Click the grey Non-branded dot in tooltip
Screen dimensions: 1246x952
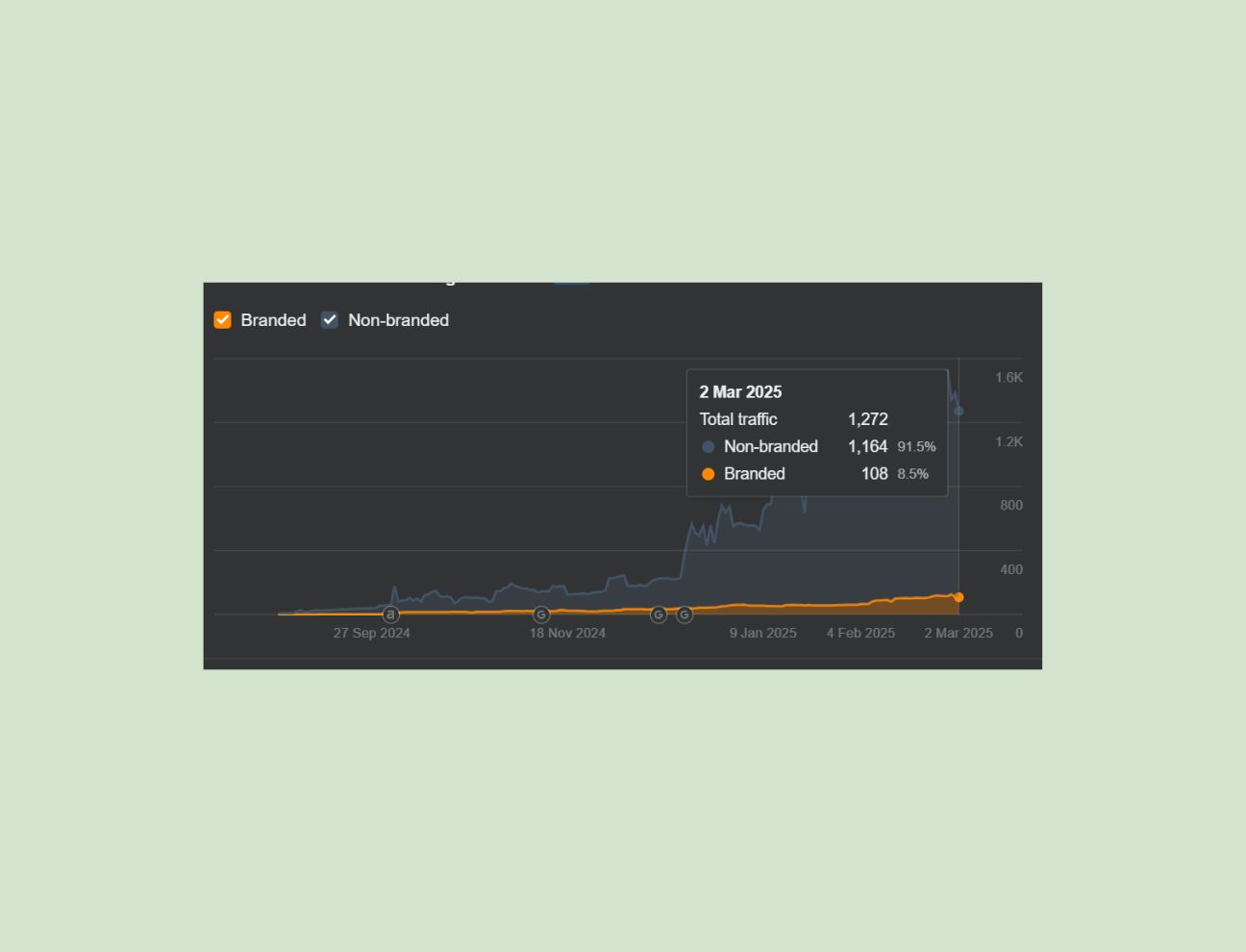[709, 447]
